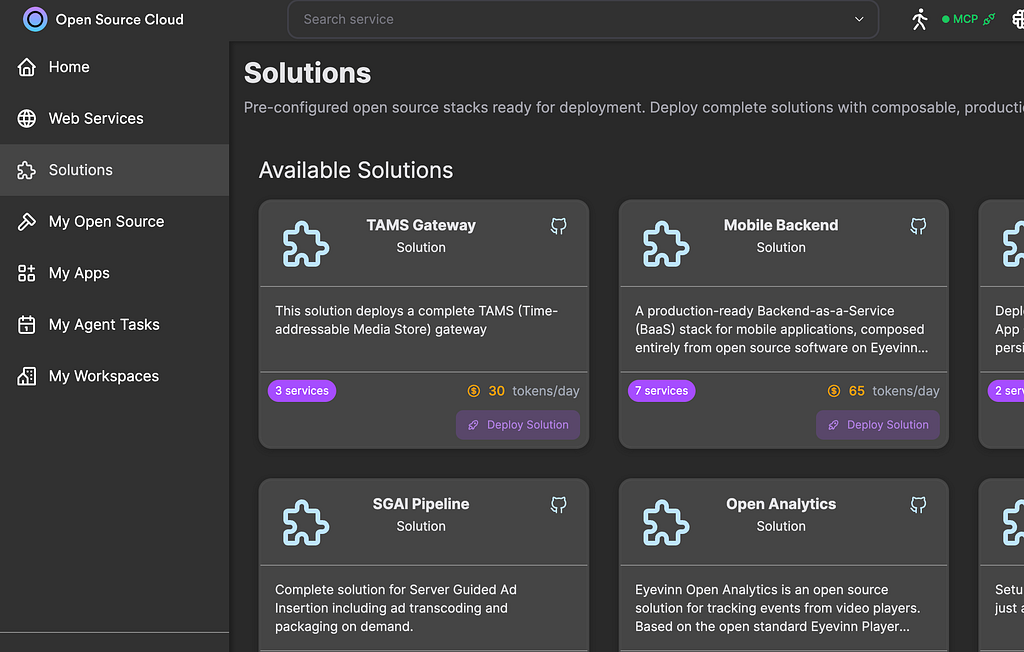Go to Web Services in sidebar
1024x652 pixels.
tap(114, 118)
